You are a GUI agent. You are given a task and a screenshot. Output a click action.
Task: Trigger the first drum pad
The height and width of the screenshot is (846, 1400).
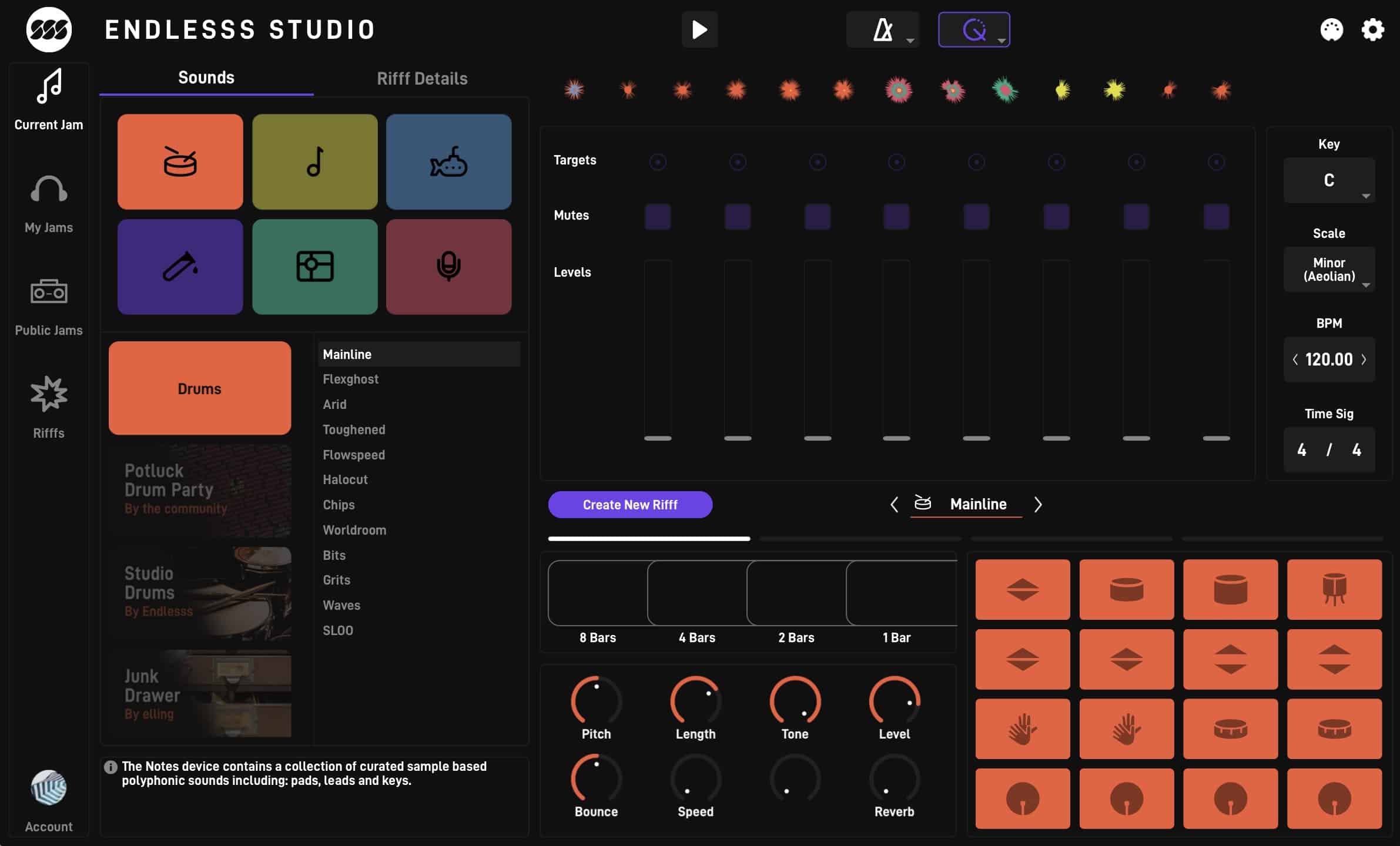pos(1023,589)
